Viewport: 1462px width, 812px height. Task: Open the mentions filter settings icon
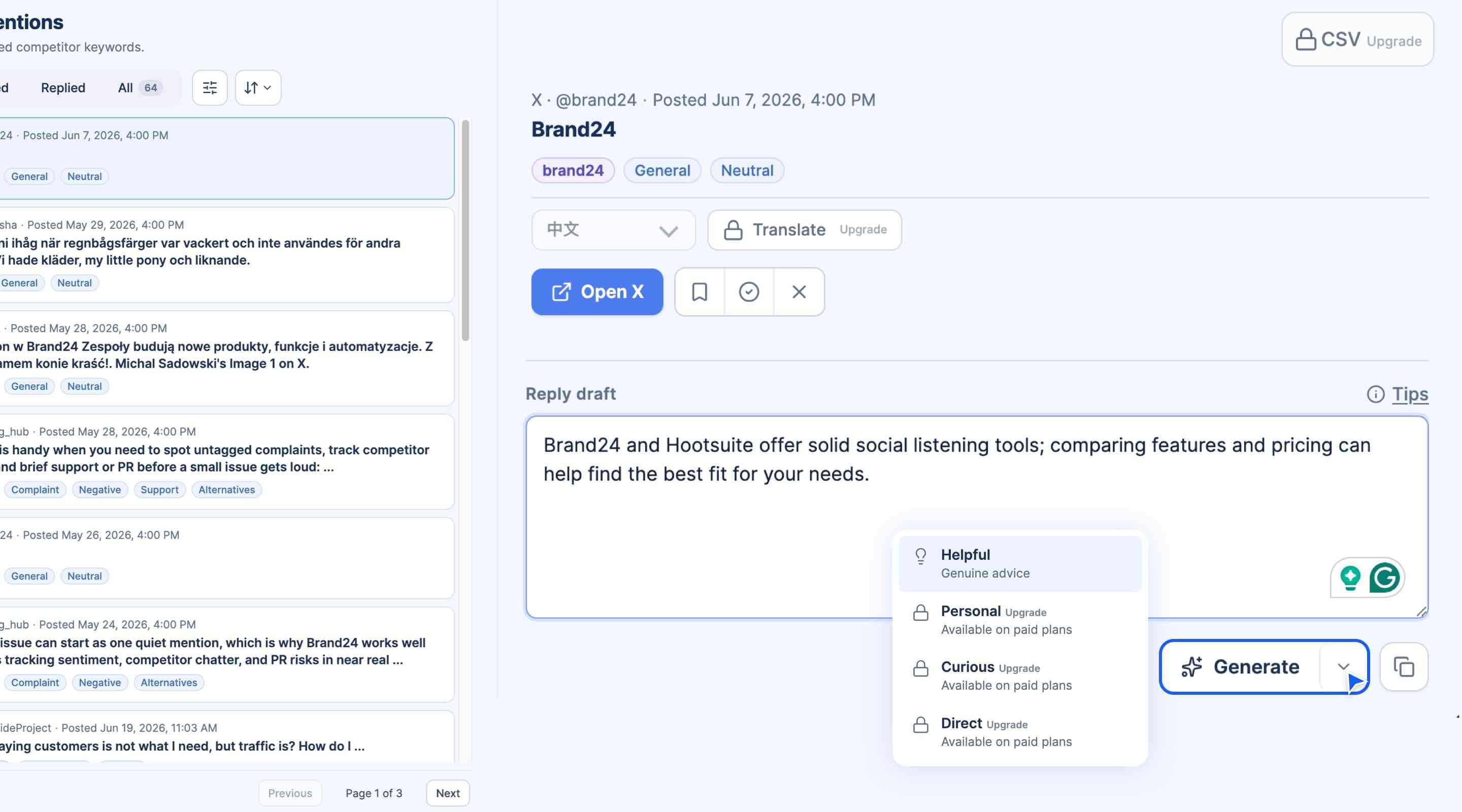pyautogui.click(x=210, y=88)
